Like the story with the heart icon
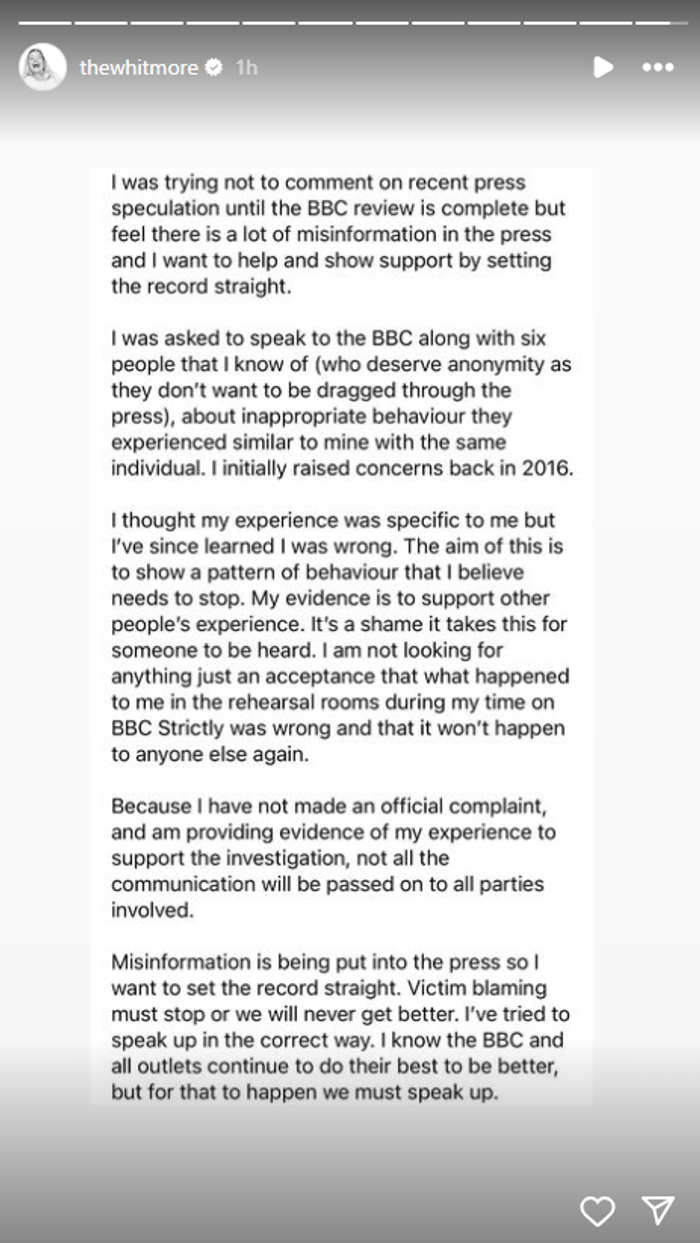This screenshot has width=700, height=1243. click(x=597, y=1211)
